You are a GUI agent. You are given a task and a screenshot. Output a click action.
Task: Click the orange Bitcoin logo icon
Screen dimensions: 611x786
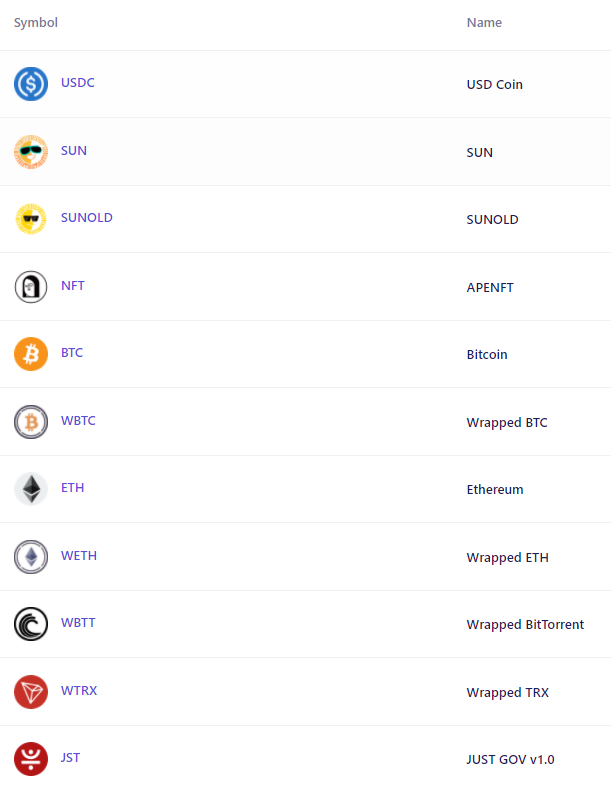click(31, 354)
